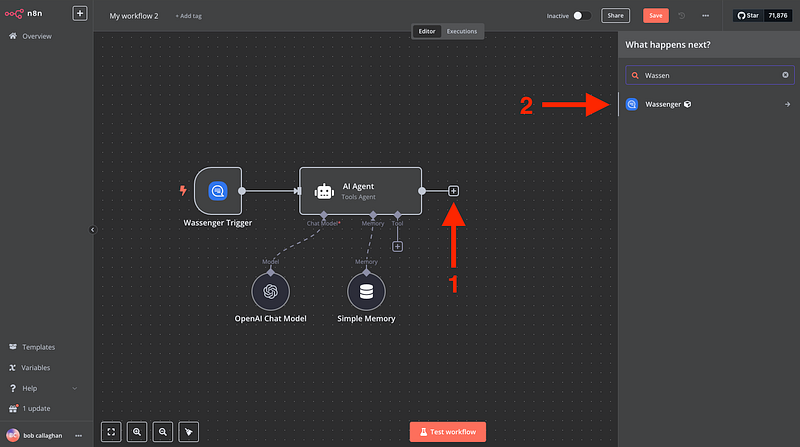The height and width of the screenshot is (447, 800).
Task: Add a tool via the Tool plus
Action: click(397, 246)
